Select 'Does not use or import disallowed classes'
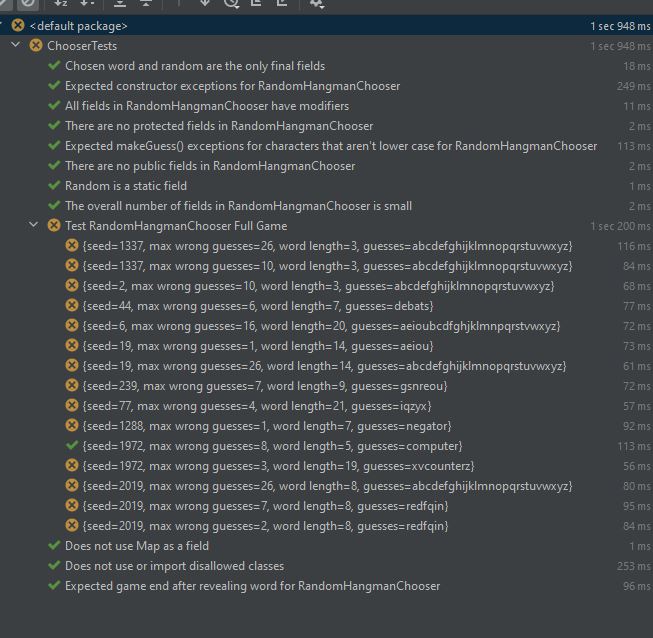The width and height of the screenshot is (653, 638). pyautogui.click(x=174, y=566)
